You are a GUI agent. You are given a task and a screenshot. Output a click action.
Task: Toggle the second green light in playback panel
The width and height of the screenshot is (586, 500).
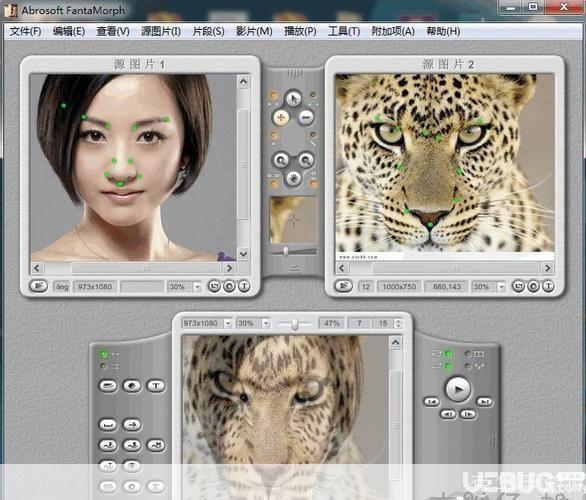(x=447, y=366)
